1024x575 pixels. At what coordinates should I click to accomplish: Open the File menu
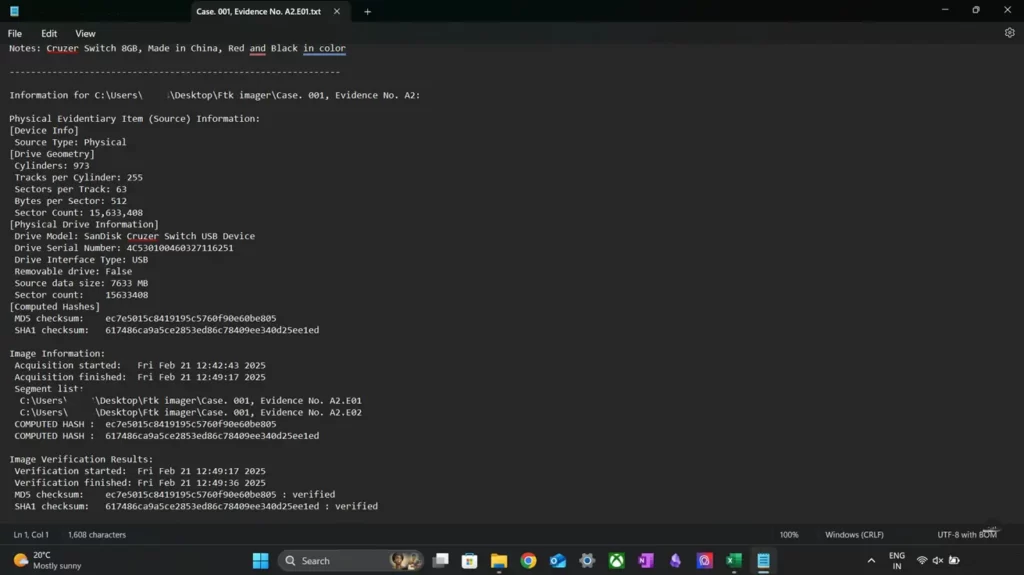(15, 34)
